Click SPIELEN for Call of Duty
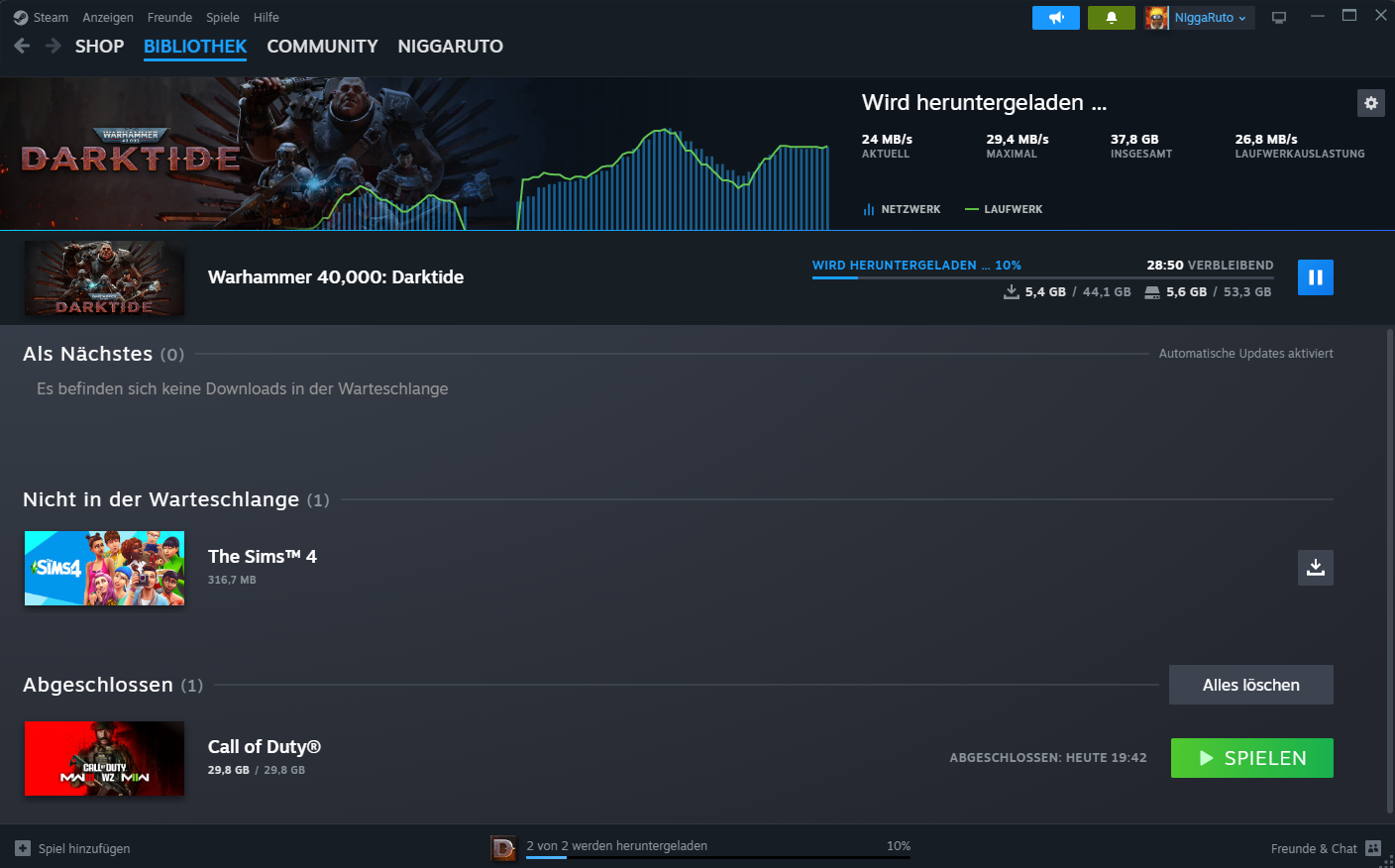Image resolution: width=1395 pixels, height=868 pixels. point(1252,758)
